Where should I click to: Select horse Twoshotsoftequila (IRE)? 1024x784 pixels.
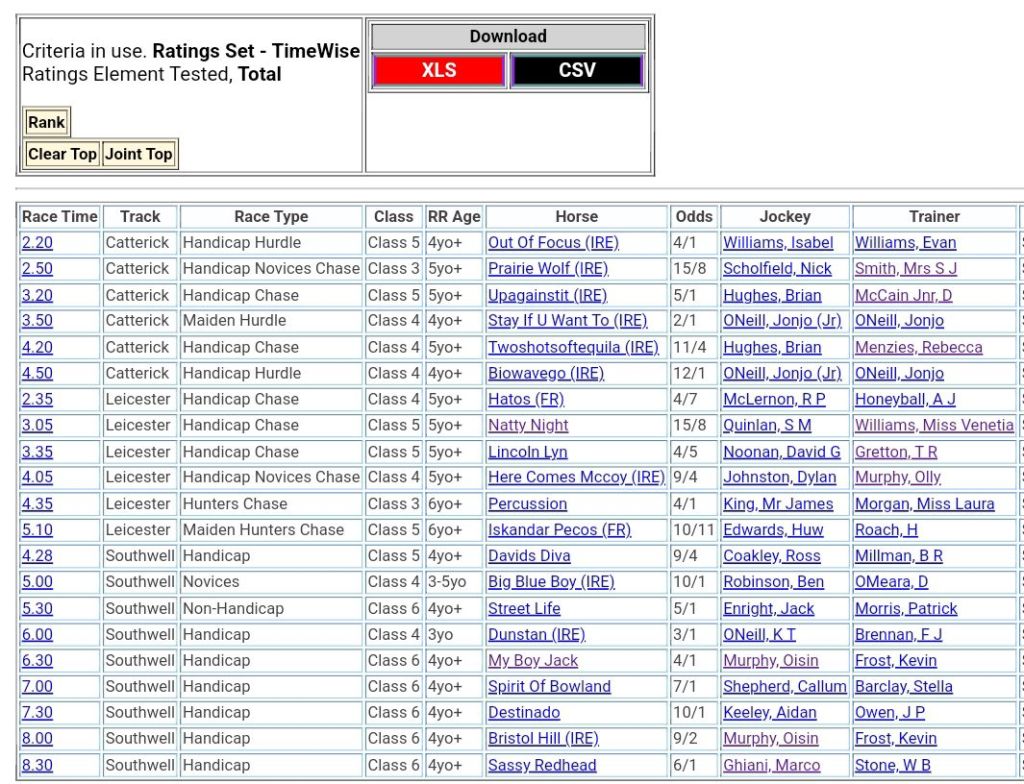pyautogui.click(x=573, y=347)
